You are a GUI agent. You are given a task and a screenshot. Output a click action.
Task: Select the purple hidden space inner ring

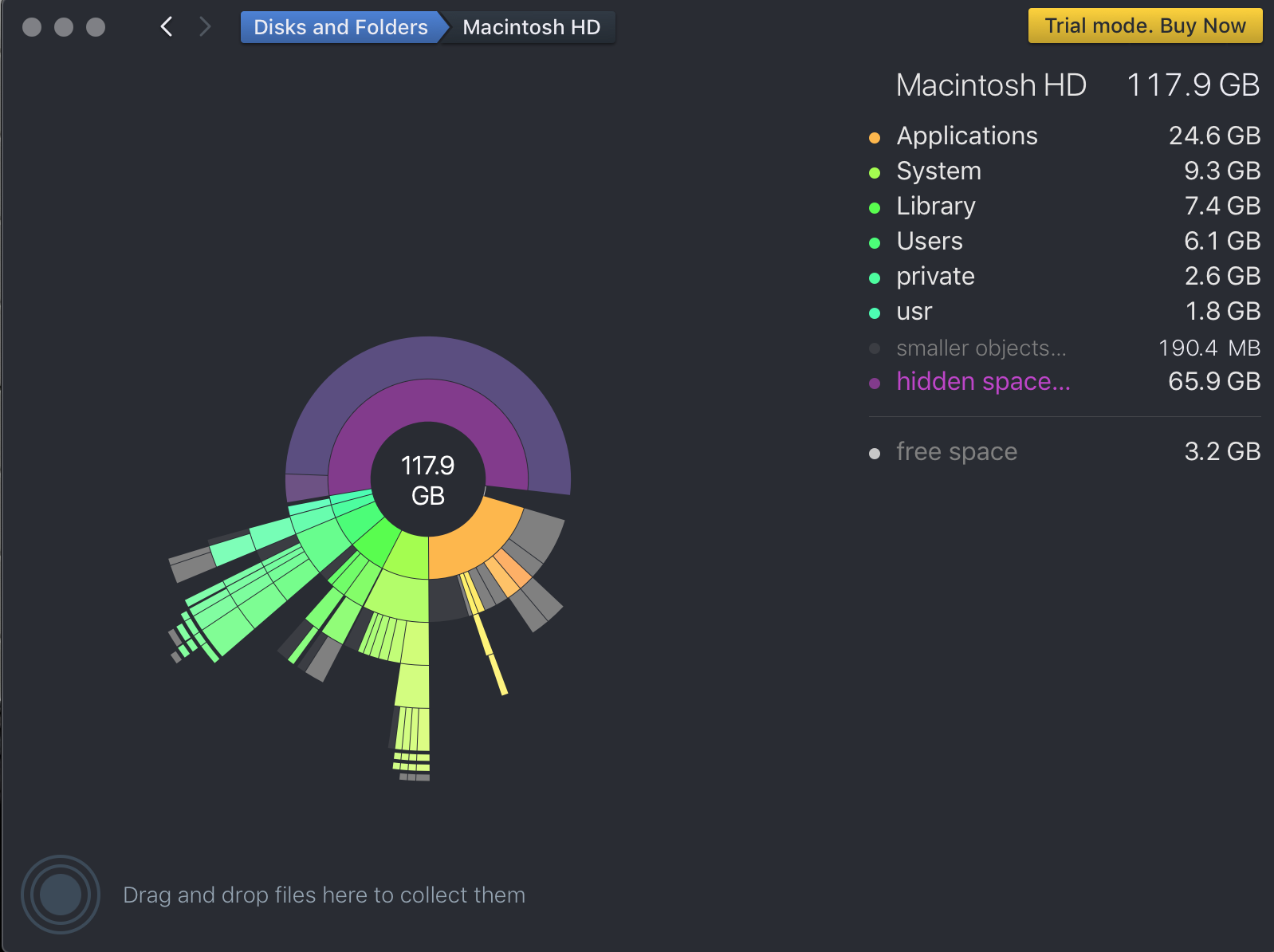[428, 401]
